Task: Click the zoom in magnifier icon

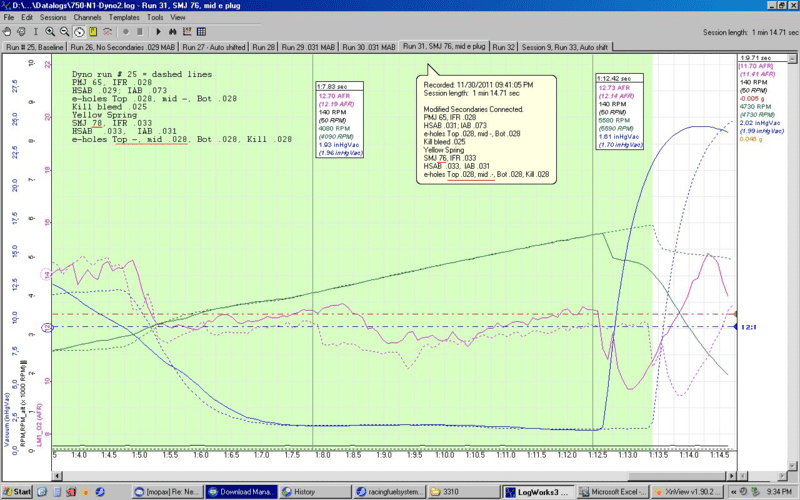Action: click(50, 32)
